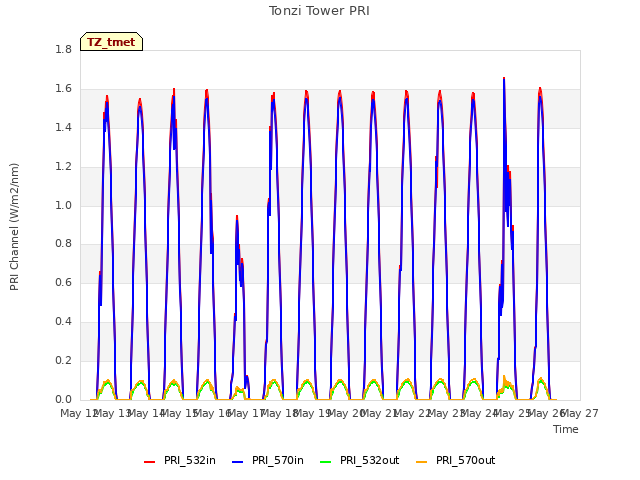The image size is (640, 480).
Task: Toggle the PRI_532in legend entry
Action: [180, 461]
